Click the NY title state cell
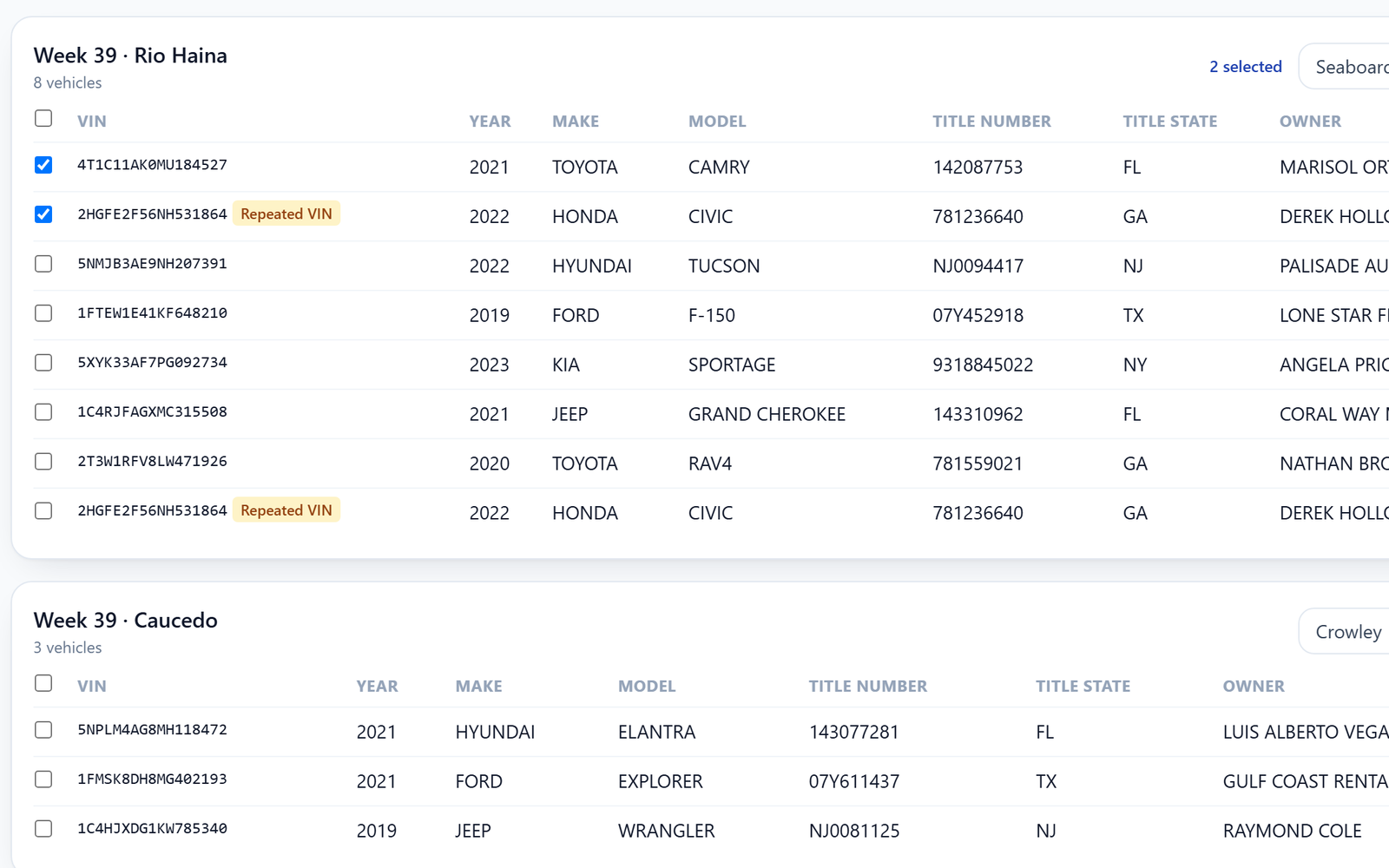Image resolution: width=1389 pixels, height=868 pixels. (x=1135, y=365)
